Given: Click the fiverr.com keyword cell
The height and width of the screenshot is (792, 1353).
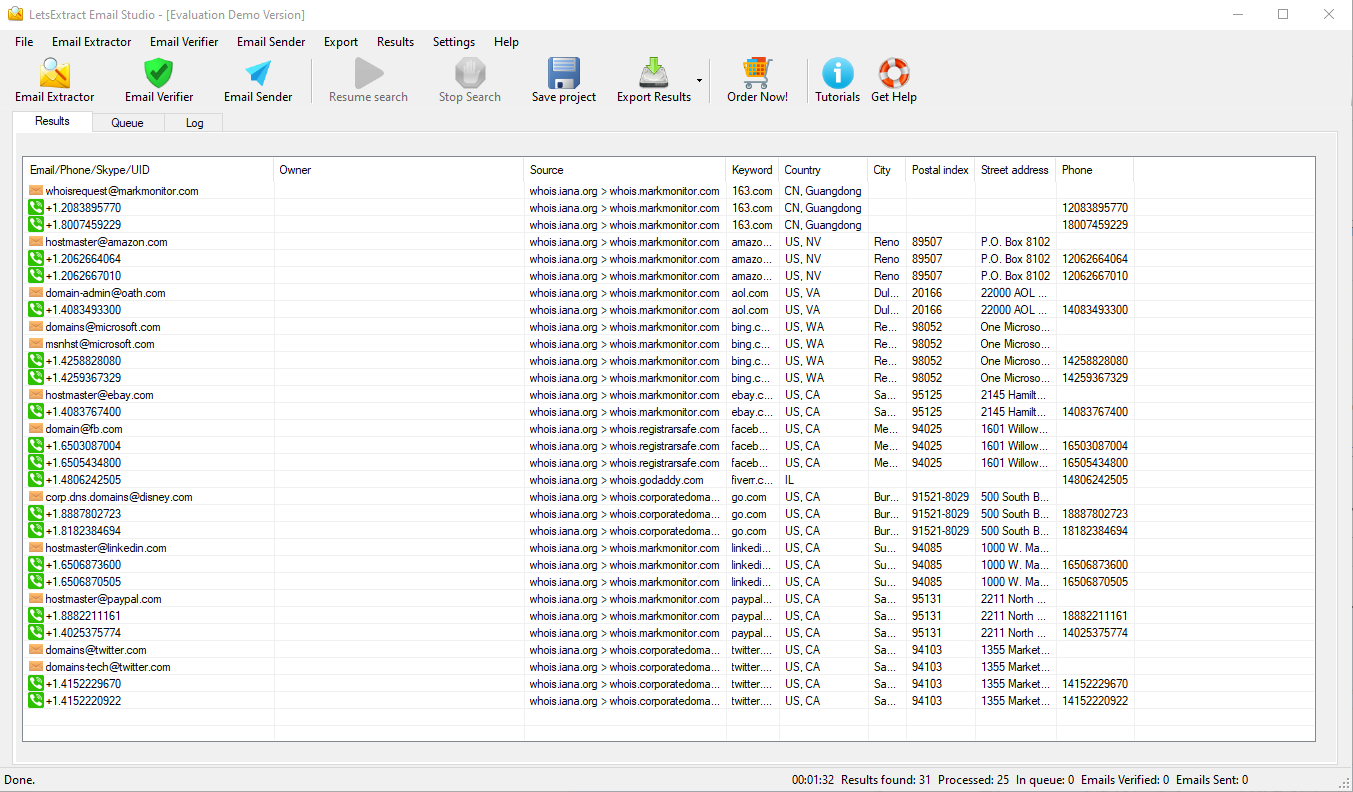Looking at the screenshot, I should point(752,480).
